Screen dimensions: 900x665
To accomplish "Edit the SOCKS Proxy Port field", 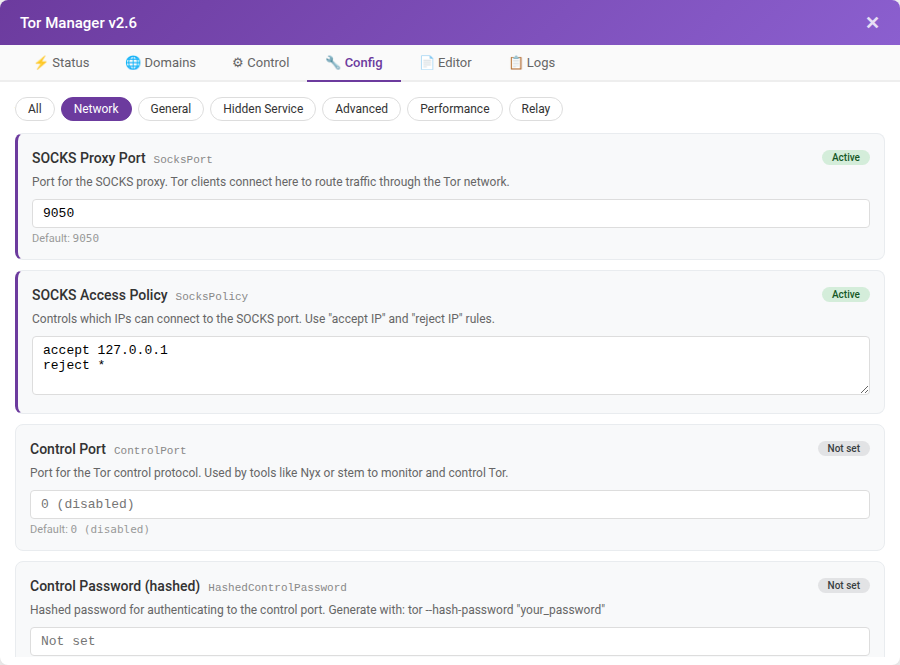I will point(451,213).
